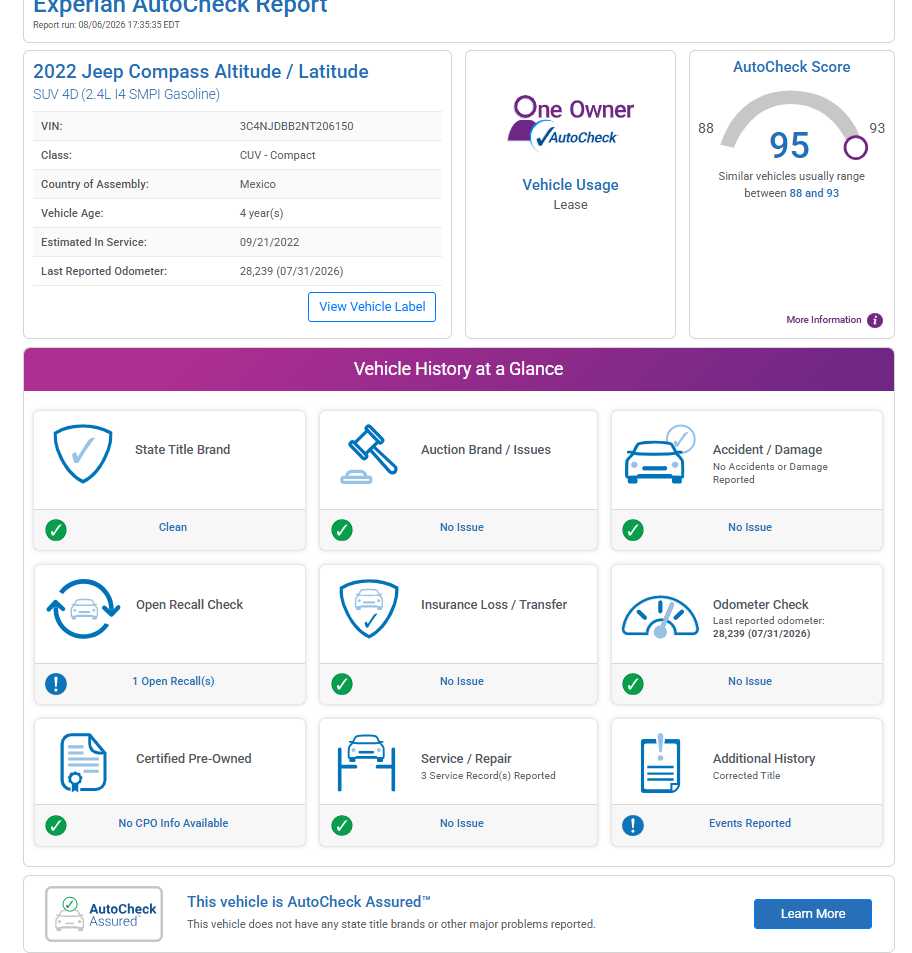Click the Service / Repair car lift icon
The width and height of the screenshot is (912, 953).
pos(366,763)
